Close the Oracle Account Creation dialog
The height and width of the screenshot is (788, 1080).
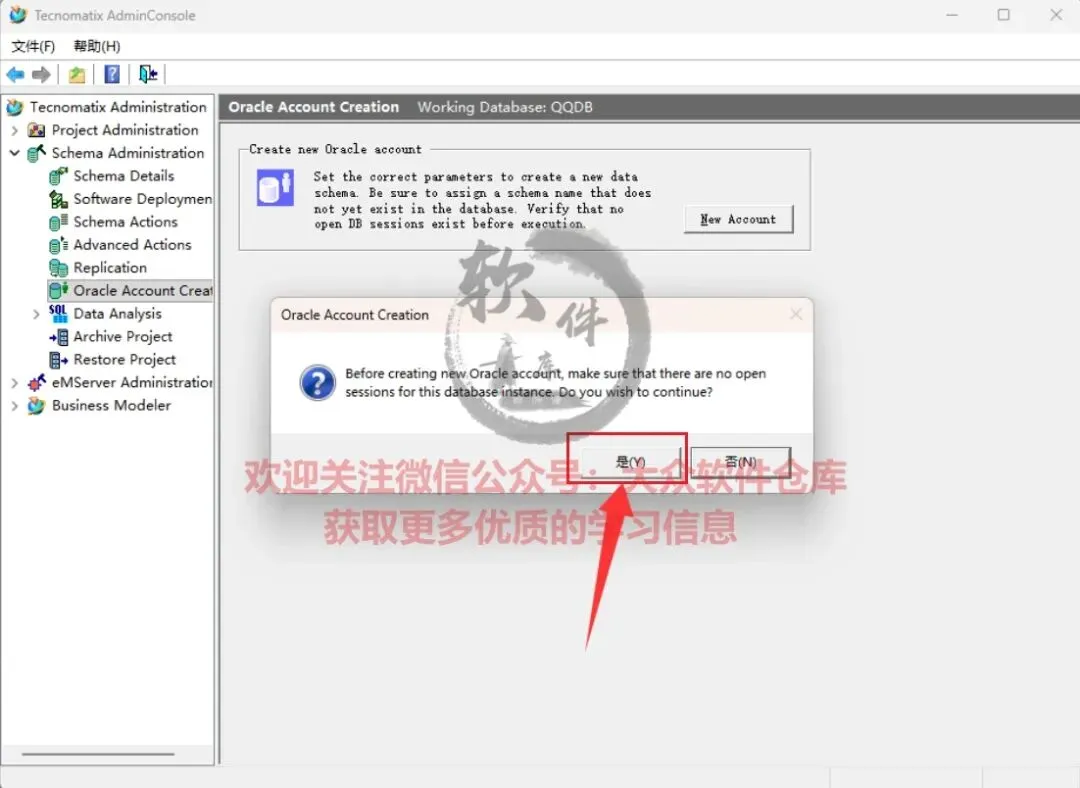pyautogui.click(x=796, y=314)
